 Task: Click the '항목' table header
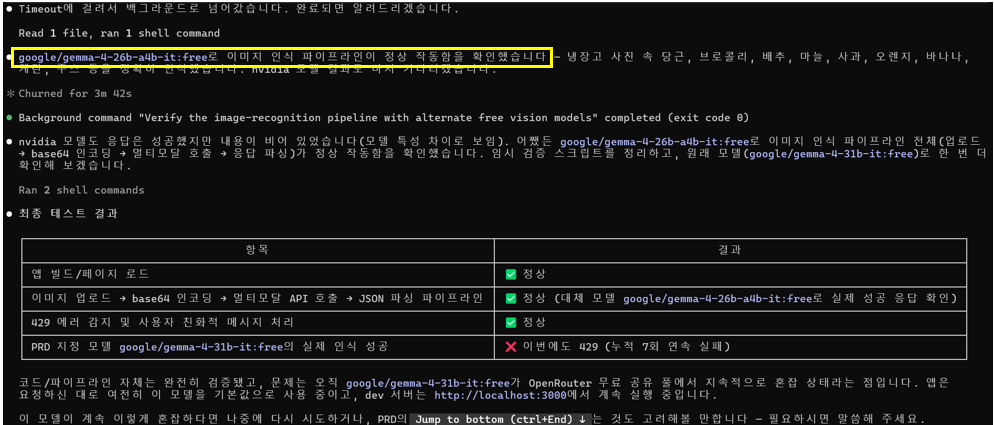point(259,250)
